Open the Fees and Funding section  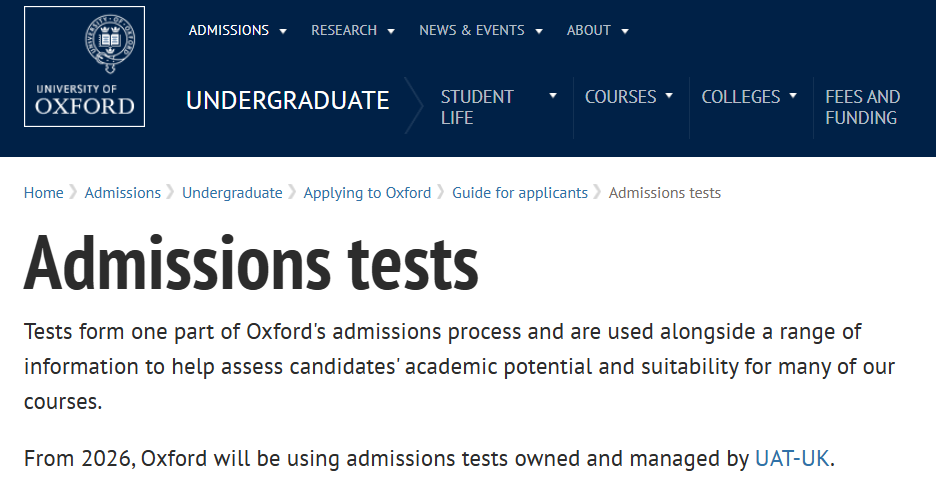(862, 107)
